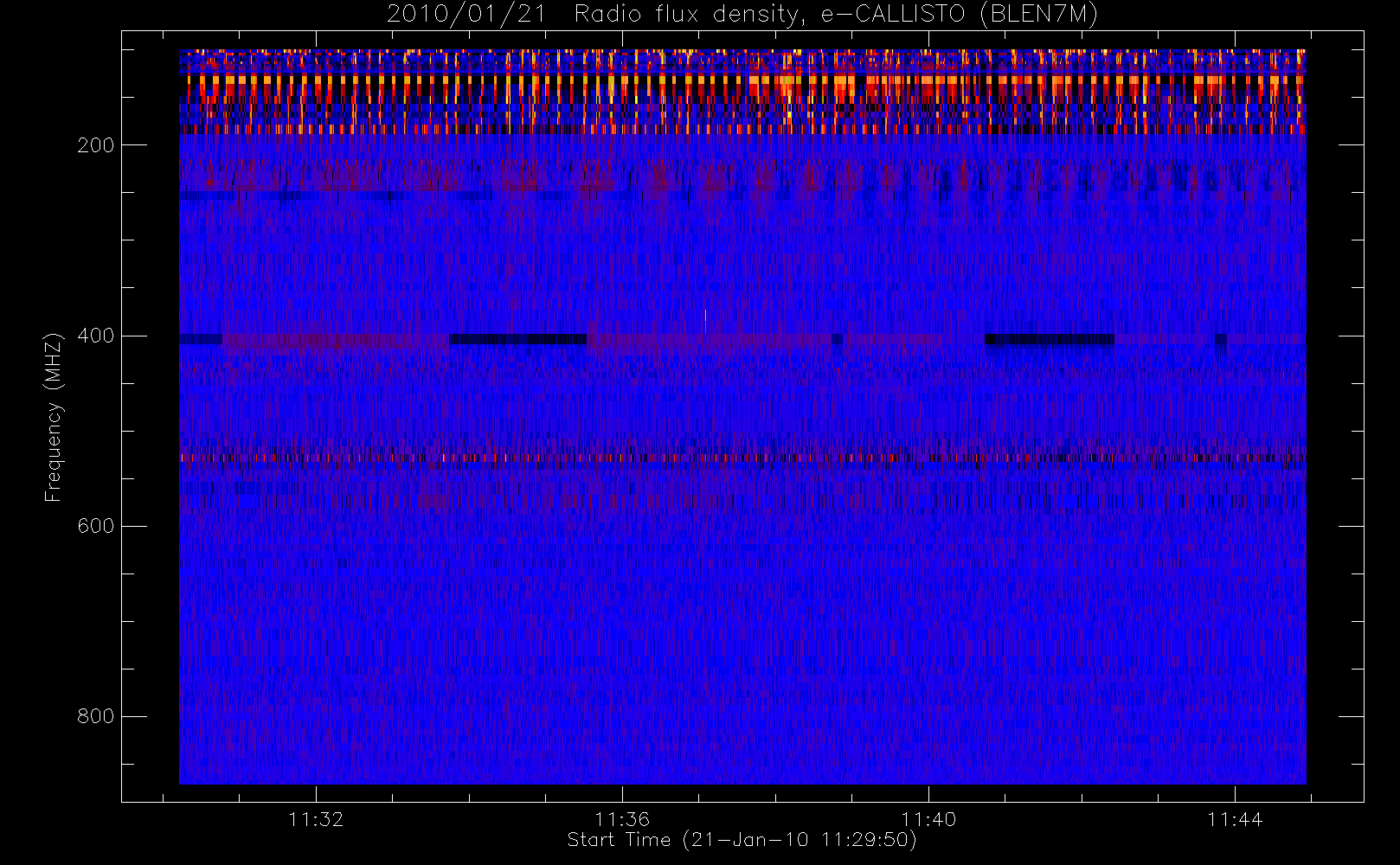Screen dimensions: 1400x865
Task: Click the '800' frequency tick label
Action: (x=96, y=716)
